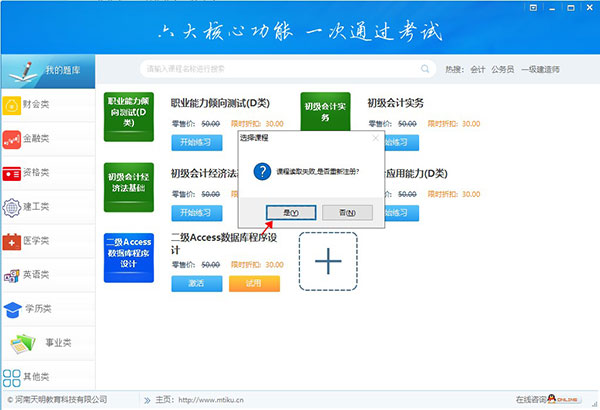The width and height of the screenshot is (600, 410).
Task: Open the 英语类 category icon
Action: point(12,275)
